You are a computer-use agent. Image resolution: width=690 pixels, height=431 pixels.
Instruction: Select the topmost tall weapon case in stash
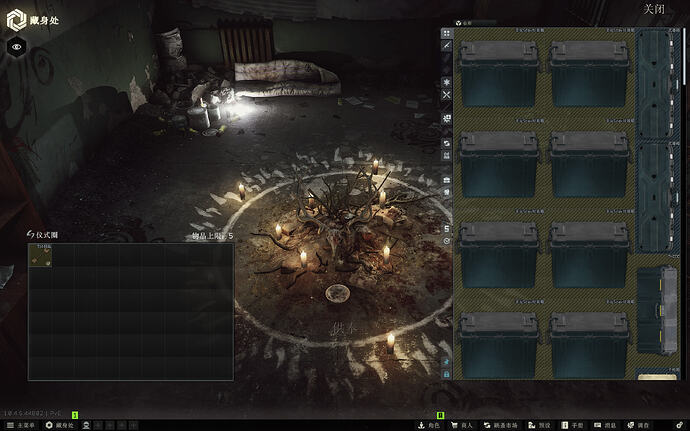[x=657, y=84]
